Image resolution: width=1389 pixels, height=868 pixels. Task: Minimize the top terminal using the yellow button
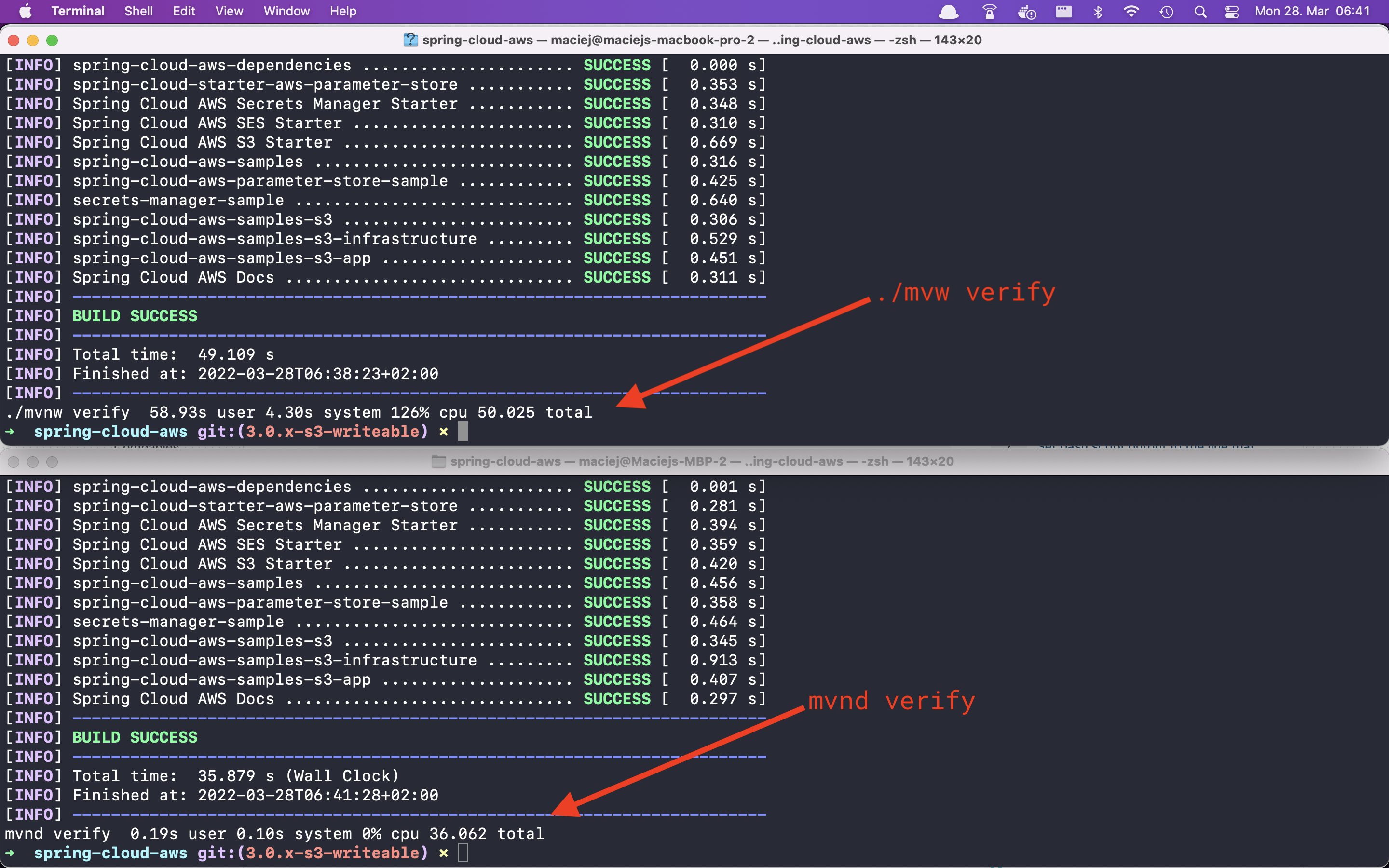[x=33, y=40]
